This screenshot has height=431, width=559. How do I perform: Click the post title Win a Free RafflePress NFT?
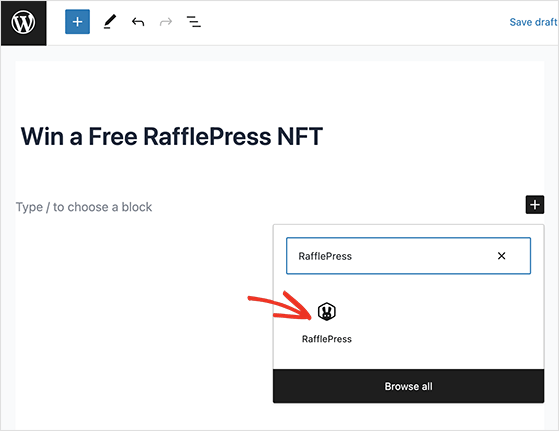pos(172,137)
